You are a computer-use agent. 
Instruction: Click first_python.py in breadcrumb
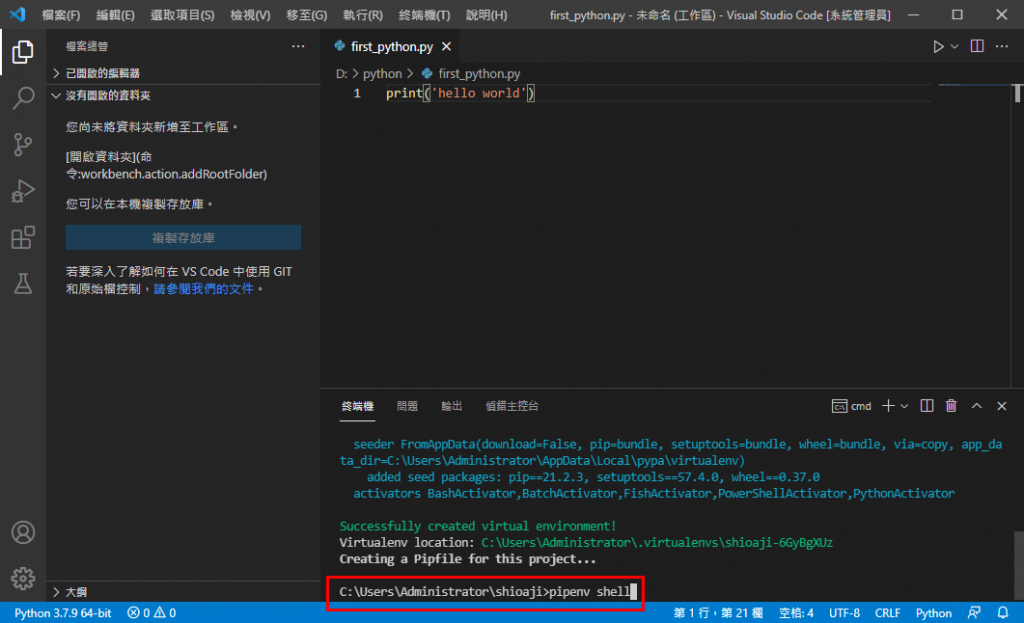[479, 74]
